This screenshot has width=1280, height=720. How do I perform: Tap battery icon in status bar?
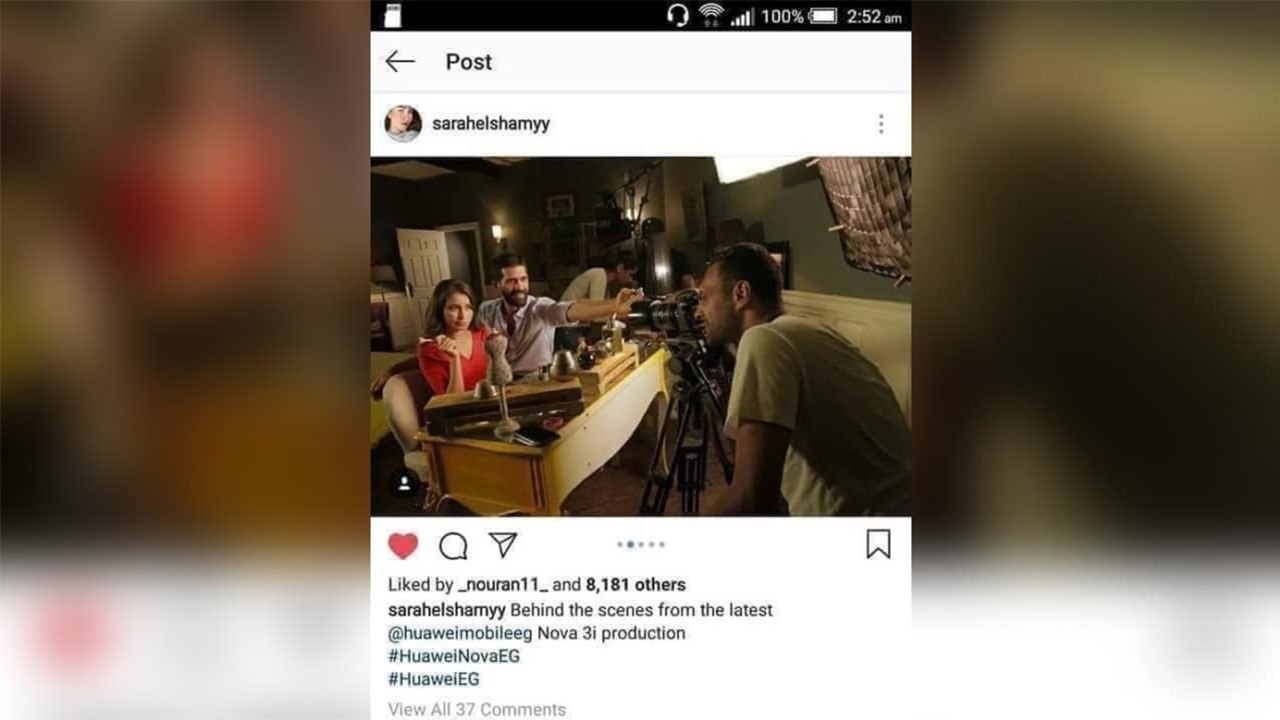coord(822,16)
